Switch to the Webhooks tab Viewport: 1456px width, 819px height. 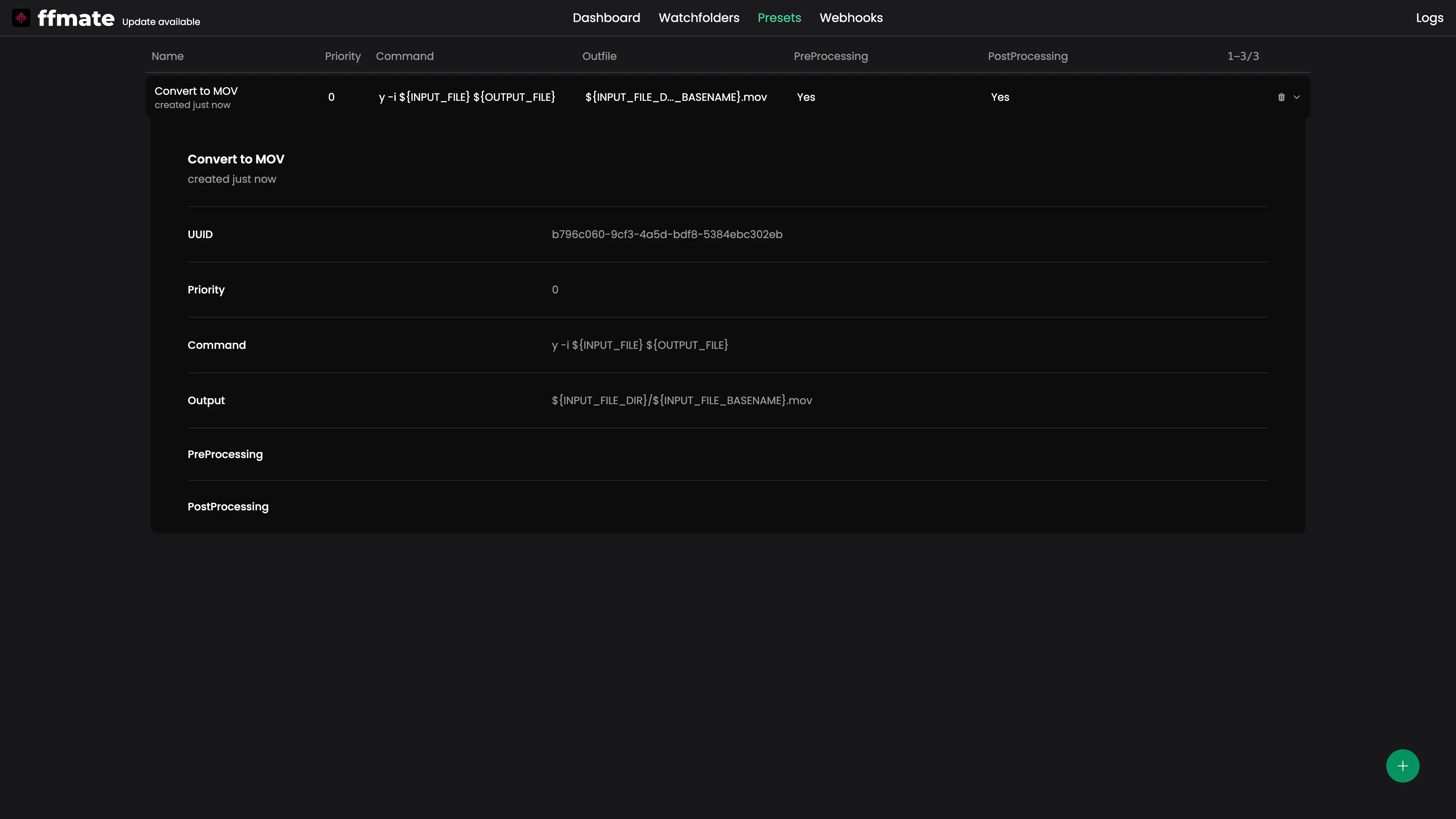[850, 18]
